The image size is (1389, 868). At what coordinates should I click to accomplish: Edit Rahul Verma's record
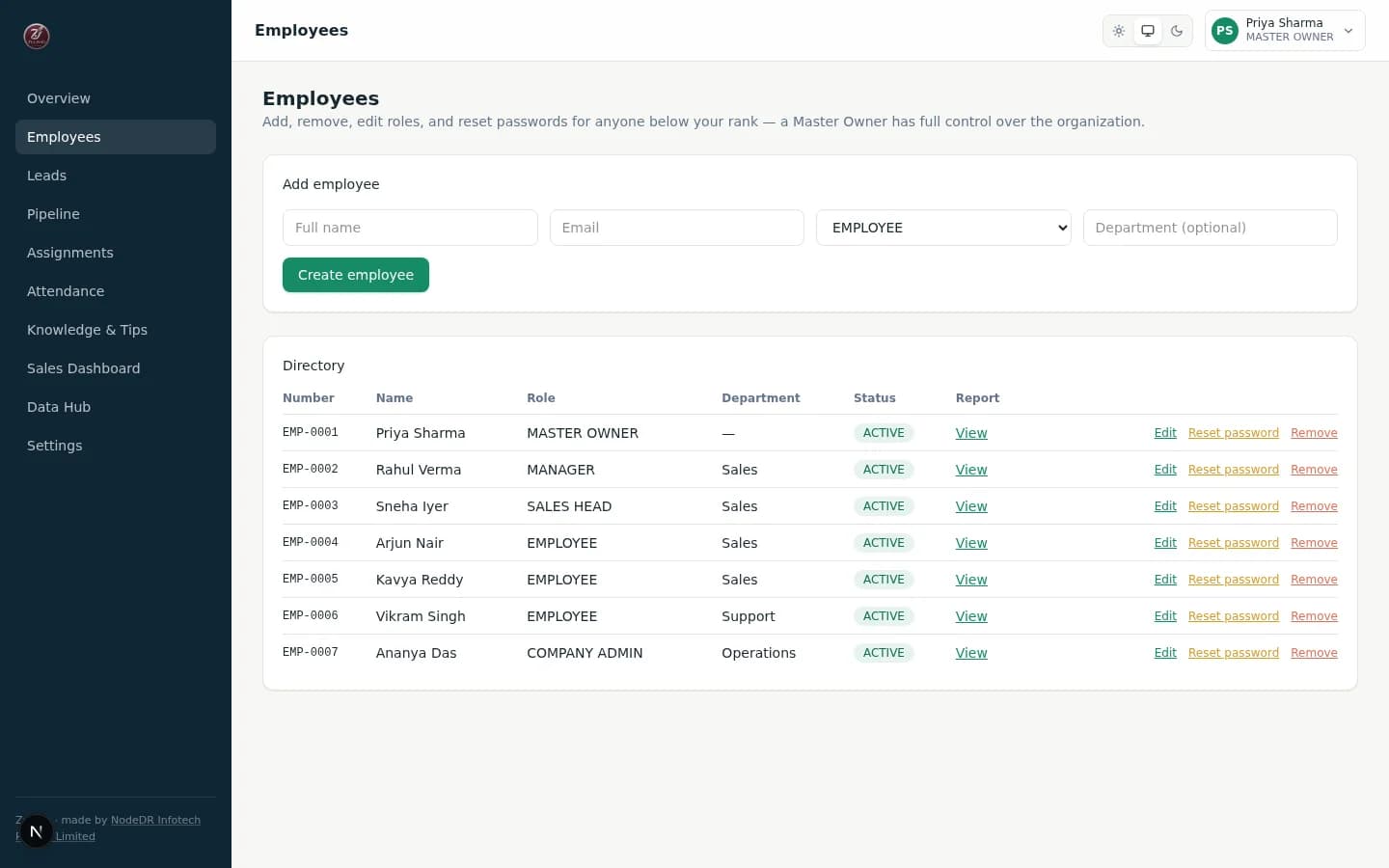click(x=1165, y=470)
